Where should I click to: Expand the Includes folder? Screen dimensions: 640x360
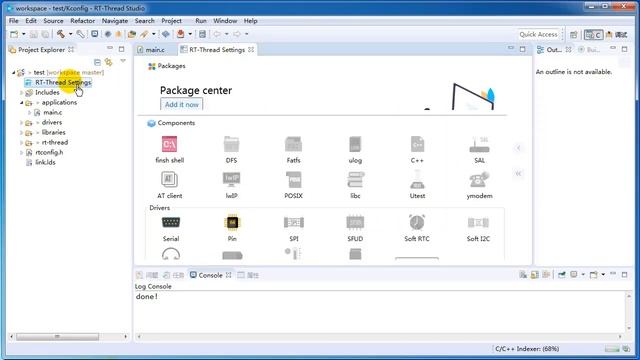click(22, 93)
